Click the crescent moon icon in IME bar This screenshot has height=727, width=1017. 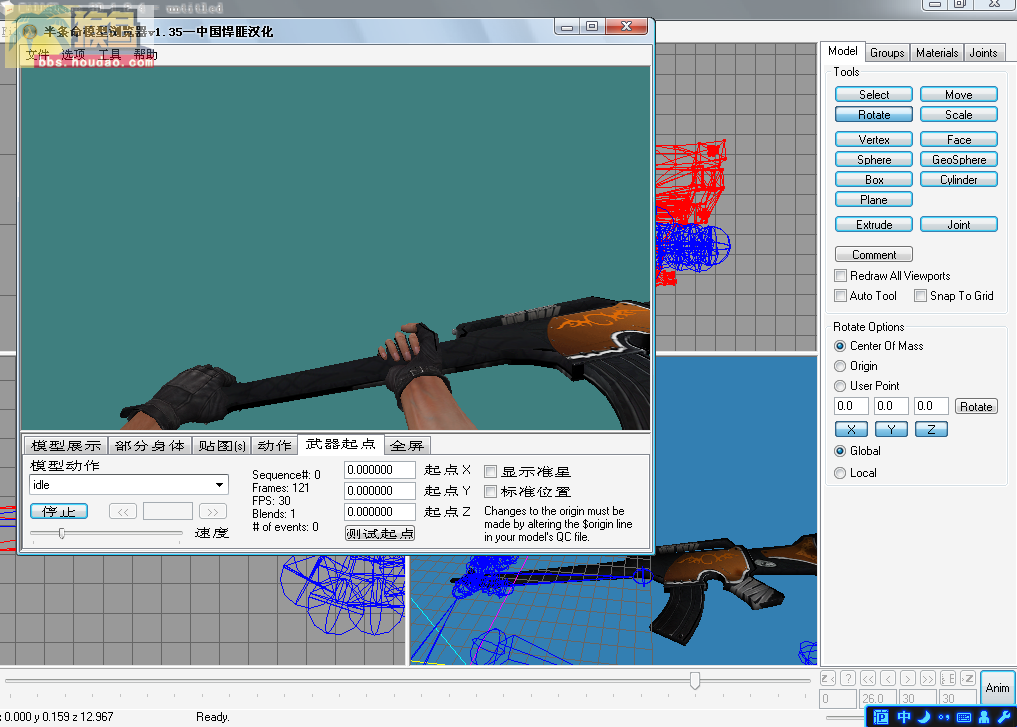pos(924,717)
